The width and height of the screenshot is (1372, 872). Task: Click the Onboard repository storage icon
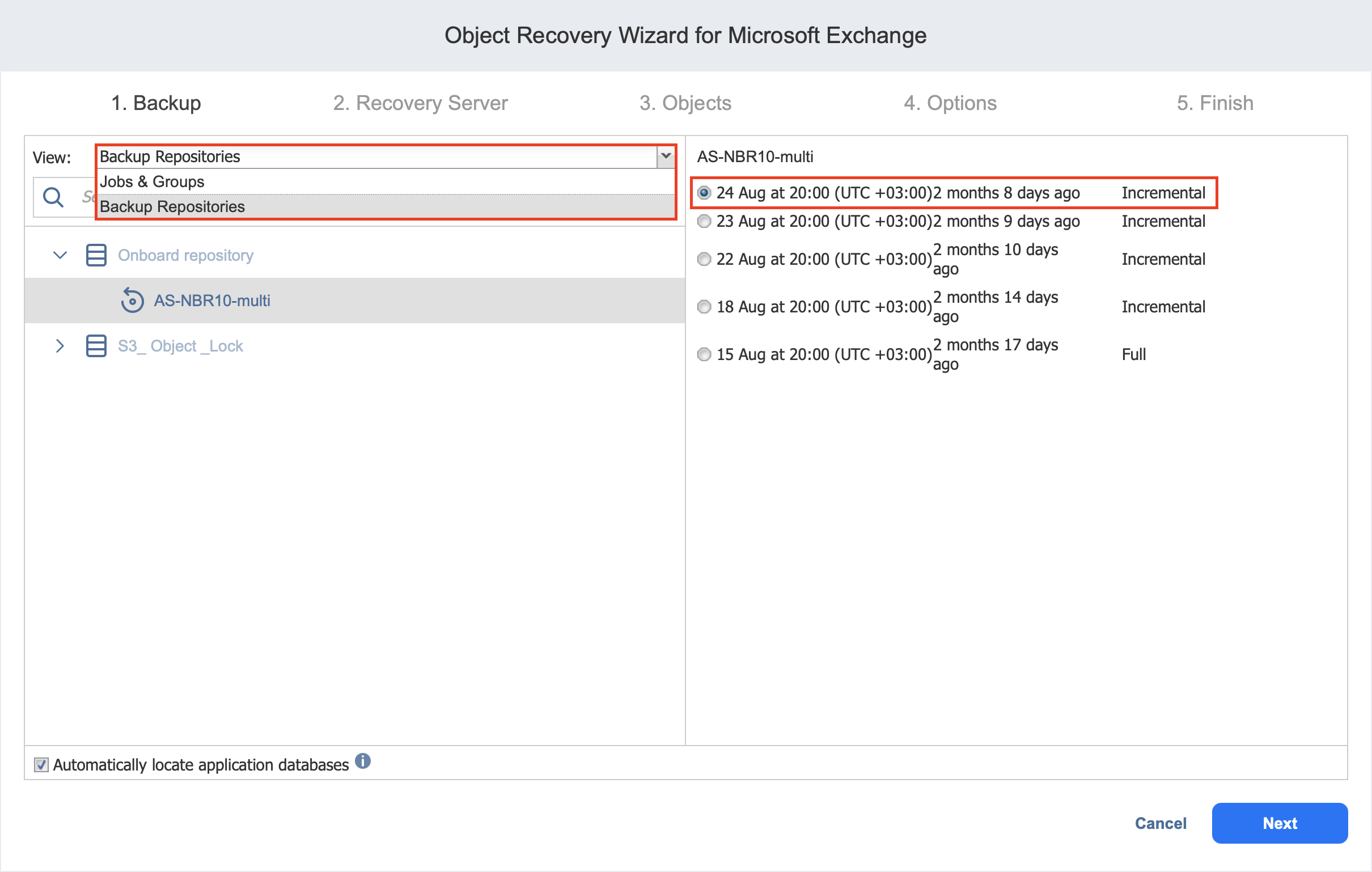[96, 255]
